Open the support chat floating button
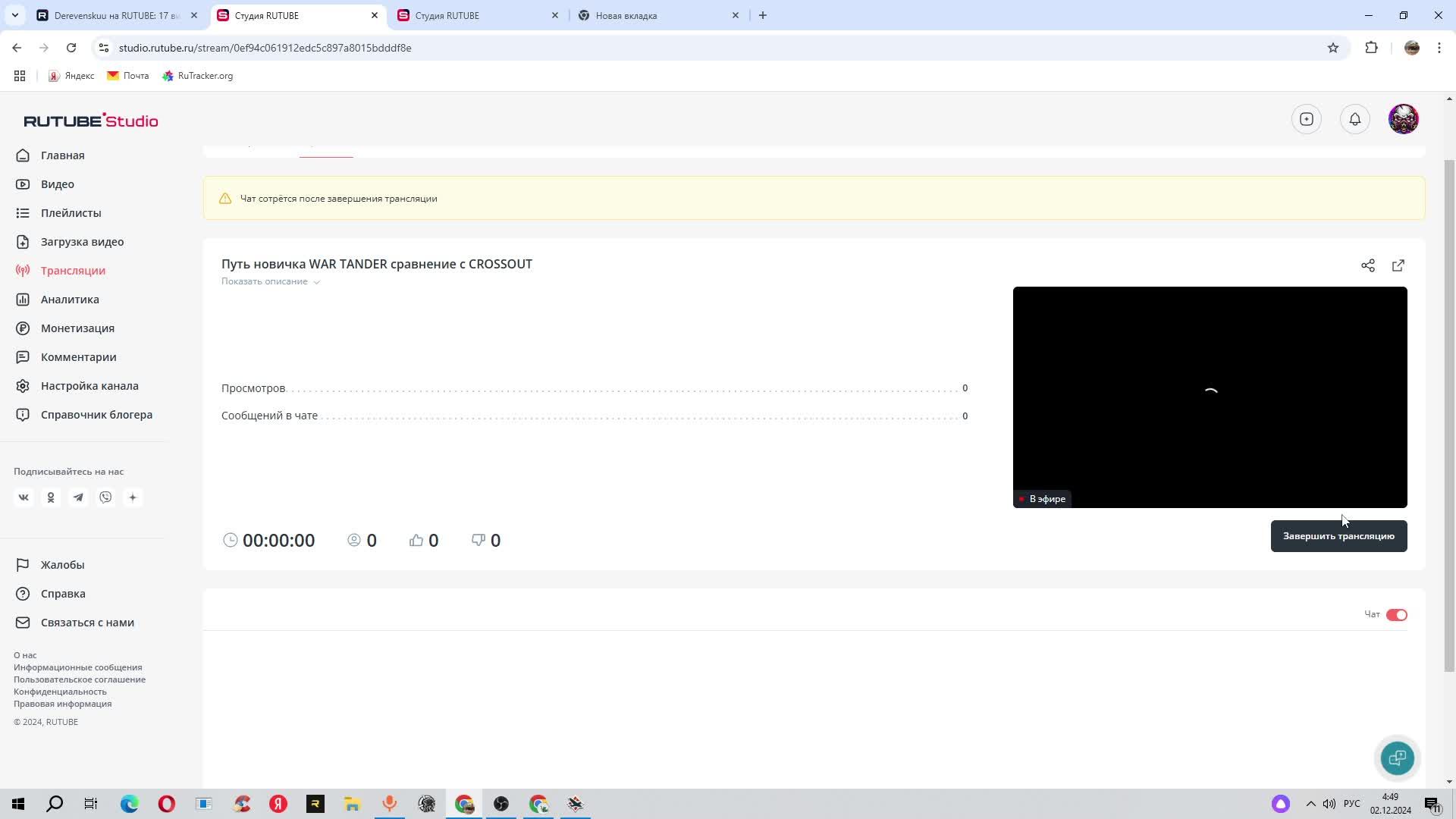Image resolution: width=1456 pixels, height=819 pixels. click(x=1398, y=758)
